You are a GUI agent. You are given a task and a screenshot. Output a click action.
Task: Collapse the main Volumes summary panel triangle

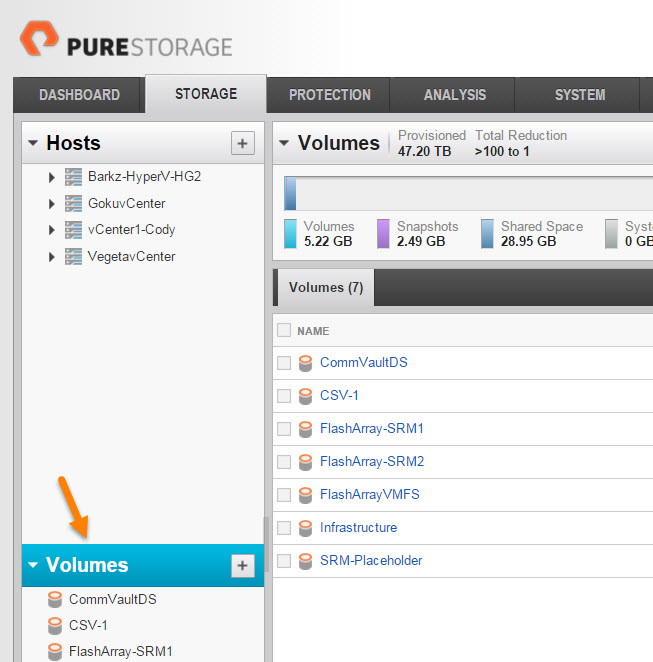(x=284, y=143)
